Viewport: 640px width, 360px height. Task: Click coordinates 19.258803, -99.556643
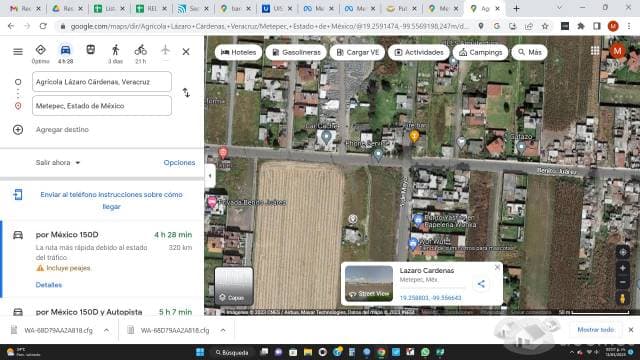click(430, 298)
